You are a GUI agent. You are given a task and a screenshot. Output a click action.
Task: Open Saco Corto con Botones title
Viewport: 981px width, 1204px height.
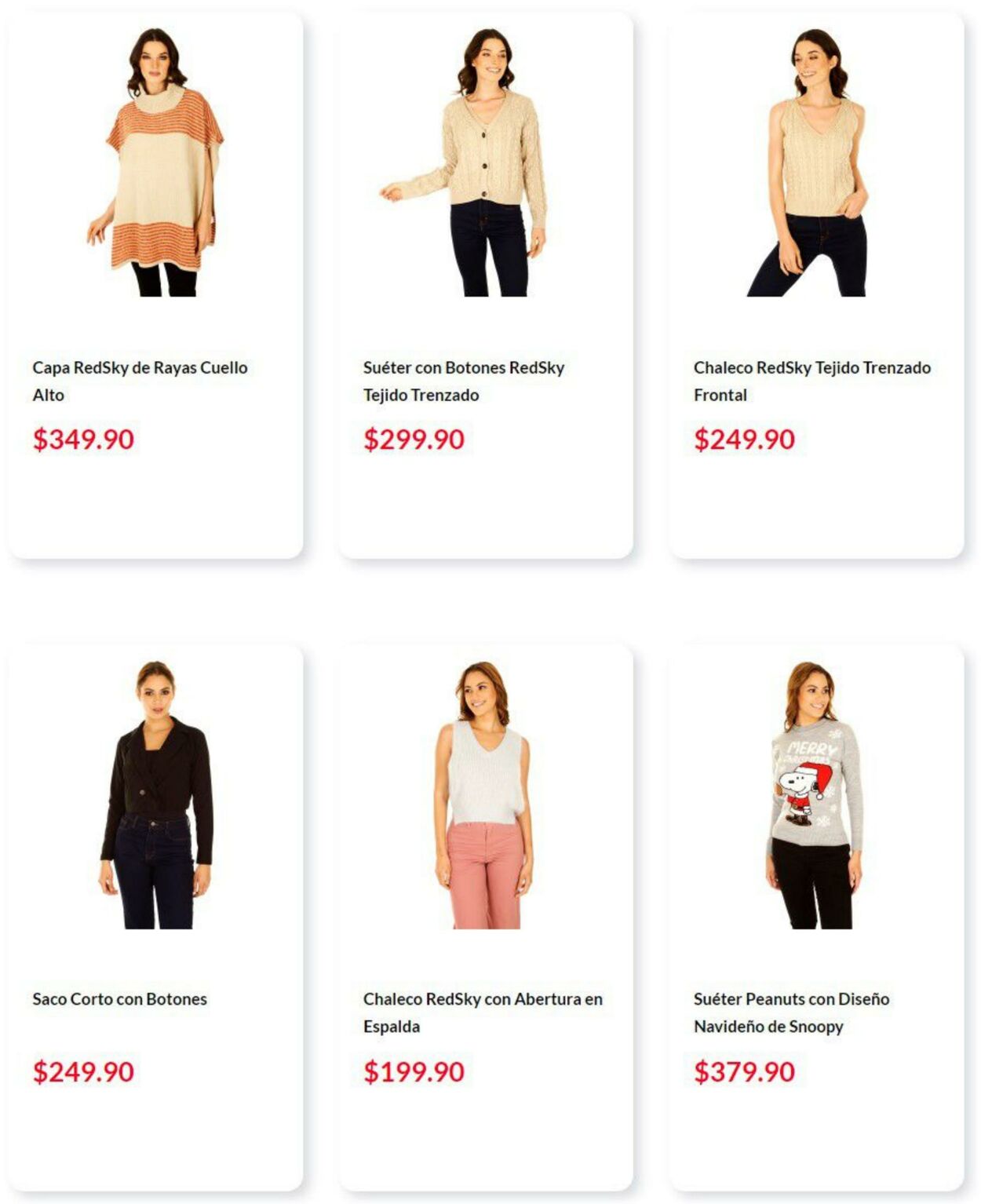tap(119, 999)
